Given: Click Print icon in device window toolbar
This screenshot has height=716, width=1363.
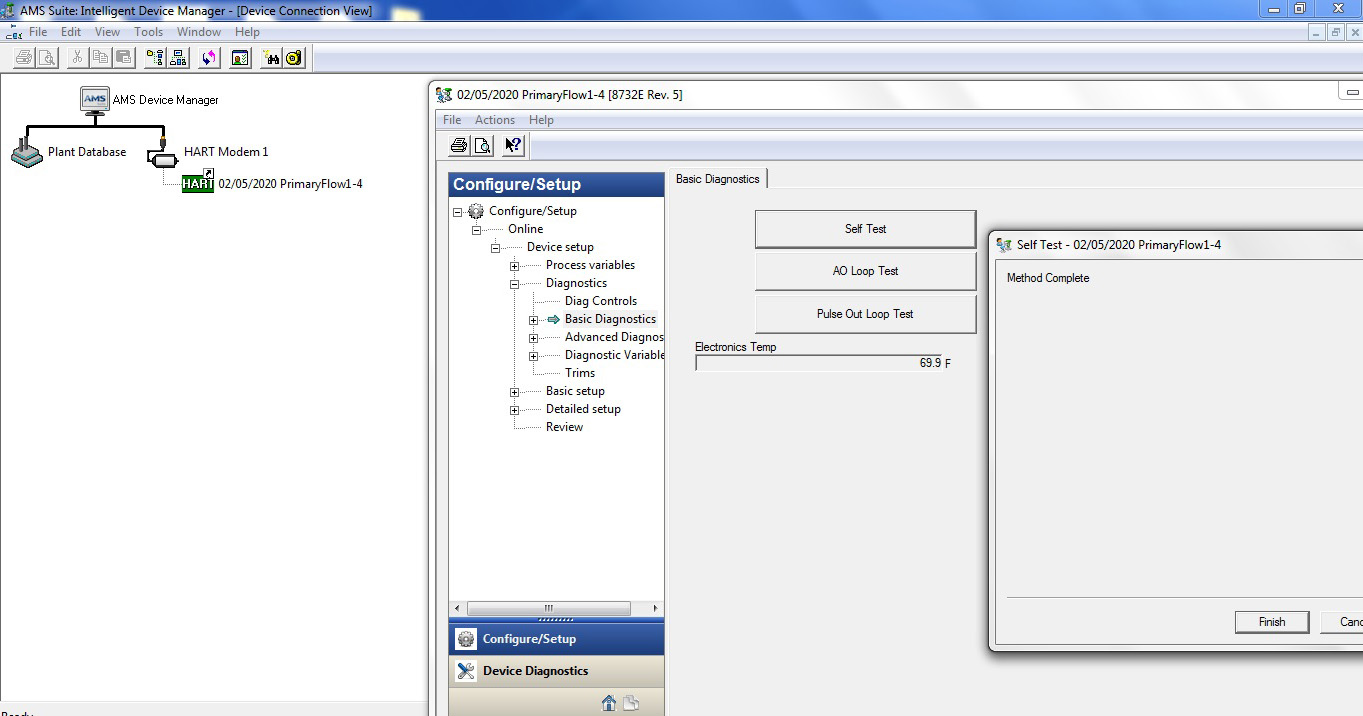Looking at the screenshot, I should point(459,146).
